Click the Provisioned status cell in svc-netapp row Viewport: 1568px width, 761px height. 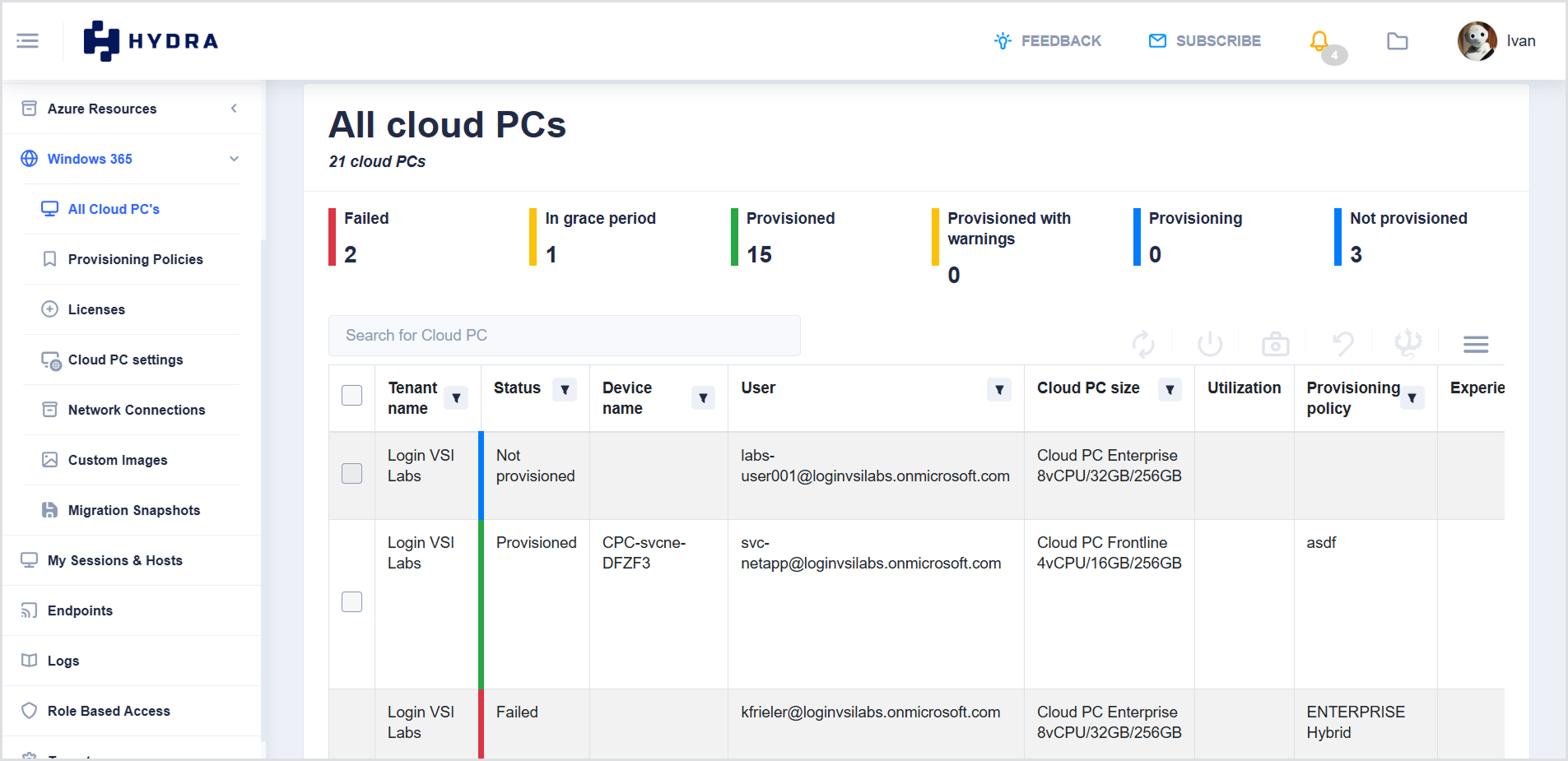537,543
